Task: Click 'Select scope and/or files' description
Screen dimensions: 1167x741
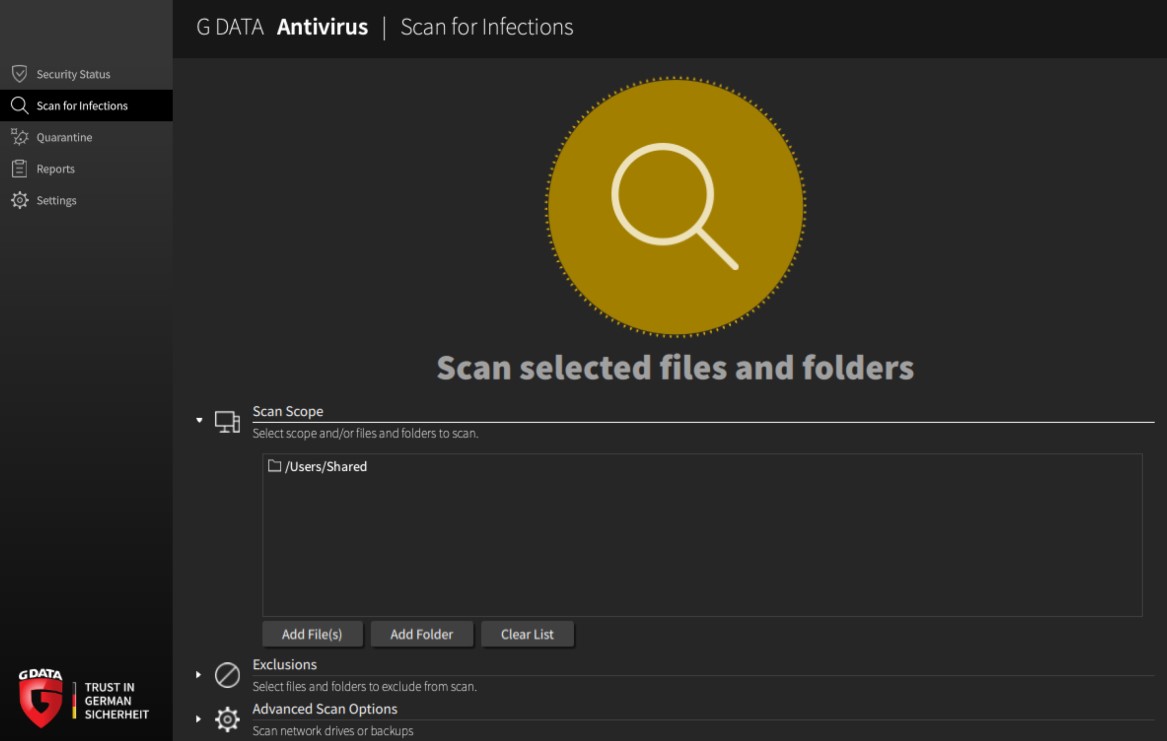Action: (x=365, y=433)
